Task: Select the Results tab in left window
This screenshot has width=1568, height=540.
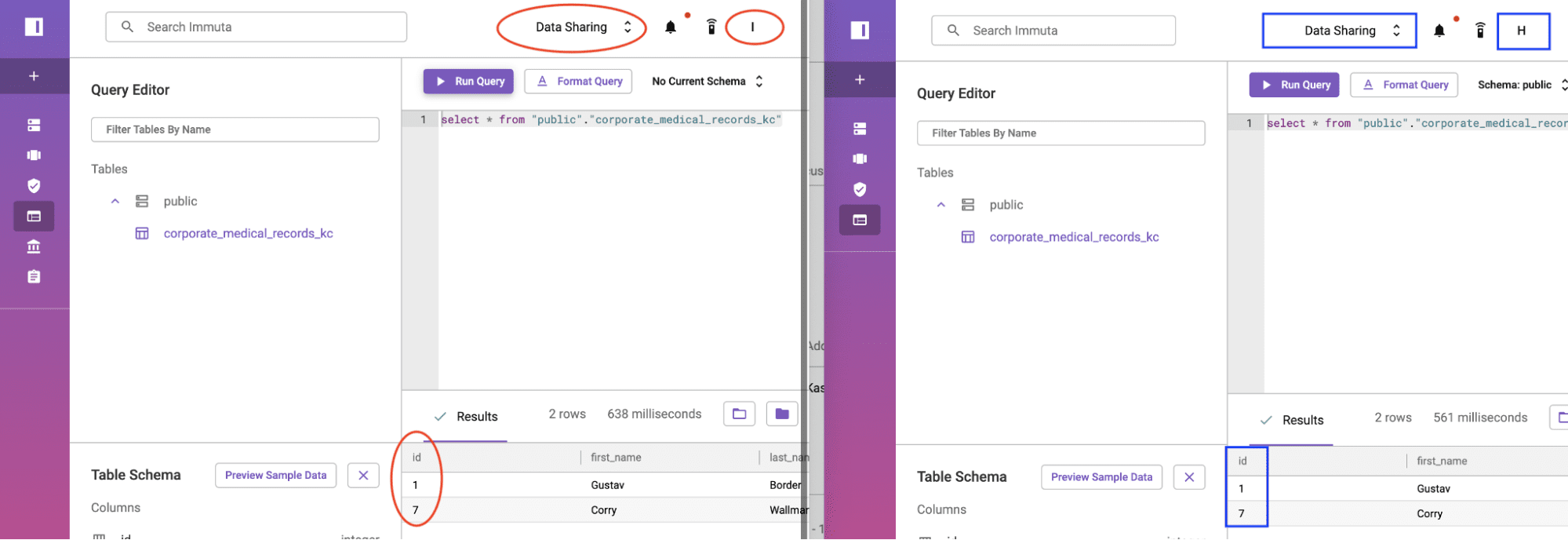Action: pos(467,417)
